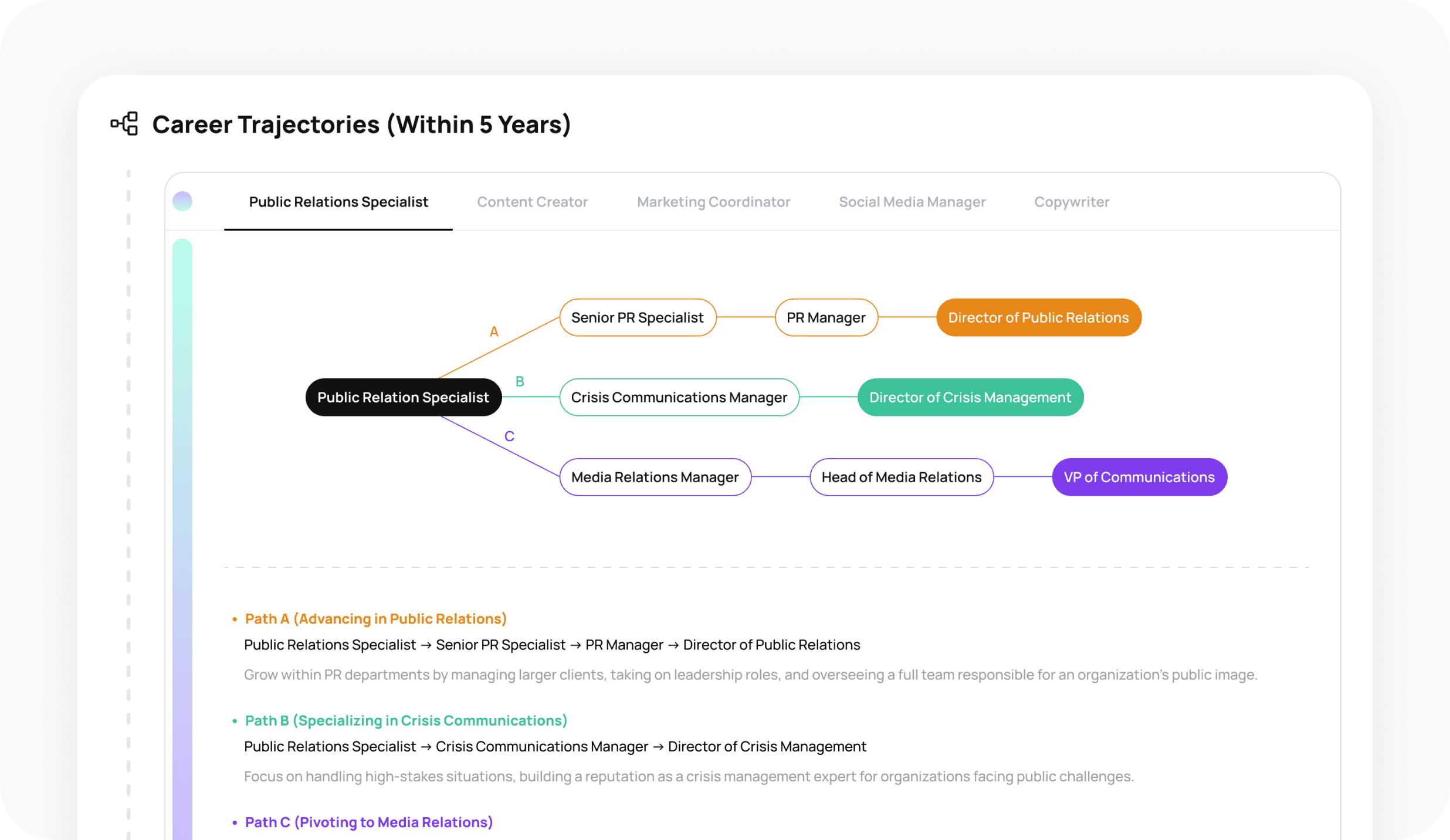The height and width of the screenshot is (840, 1450).
Task: Click the gradient circle icon beside the tabs
Action: 182,201
